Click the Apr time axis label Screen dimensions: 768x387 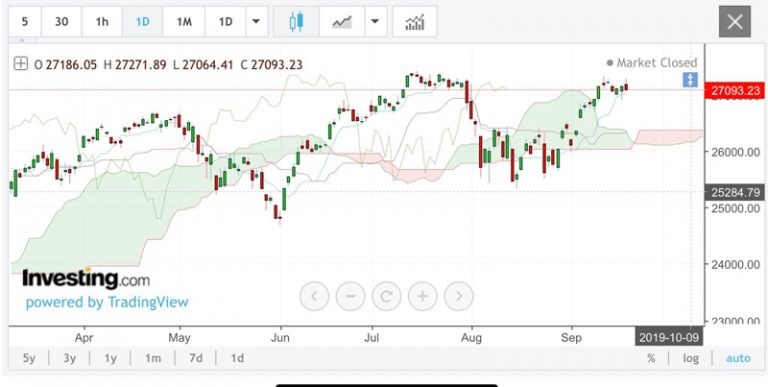(84, 338)
